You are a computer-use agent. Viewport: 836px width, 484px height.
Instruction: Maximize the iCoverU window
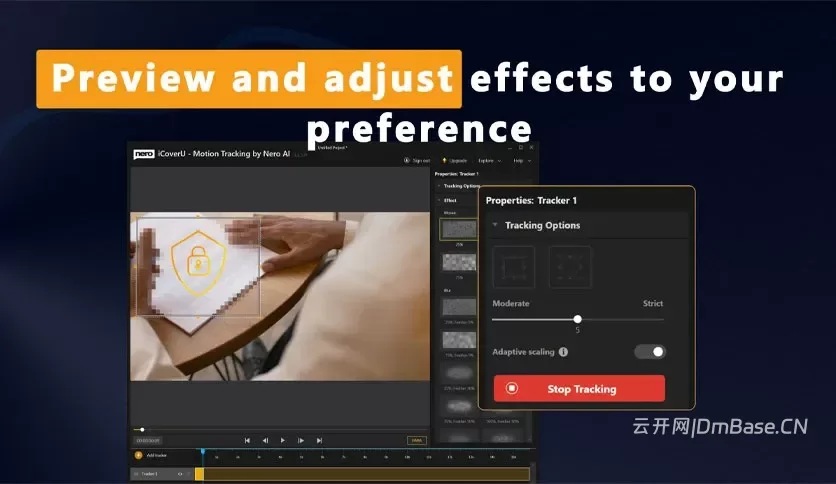tap(521, 148)
